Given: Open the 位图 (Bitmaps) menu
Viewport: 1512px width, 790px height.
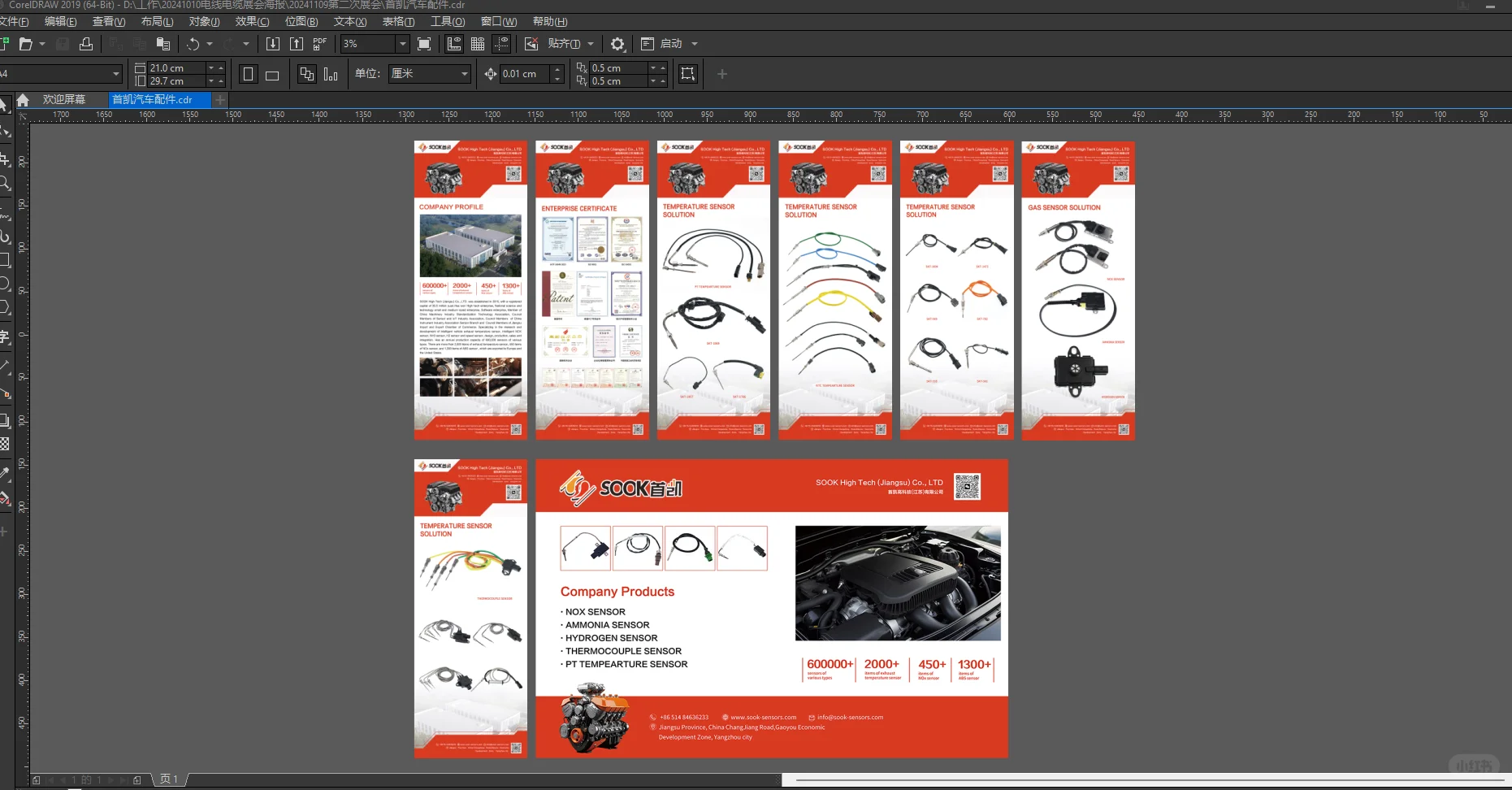Looking at the screenshot, I should point(301,21).
